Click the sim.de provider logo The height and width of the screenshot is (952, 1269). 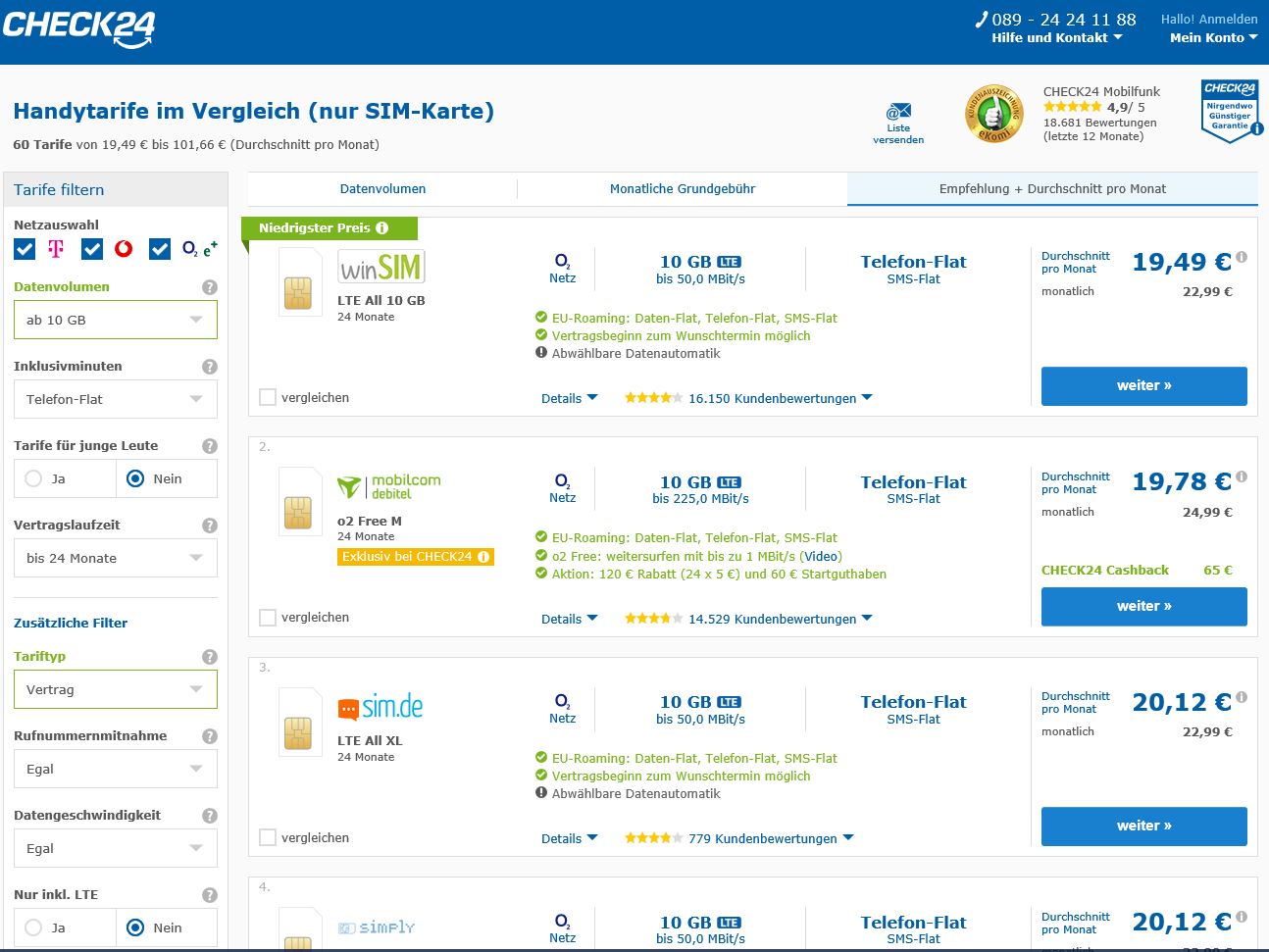click(381, 707)
